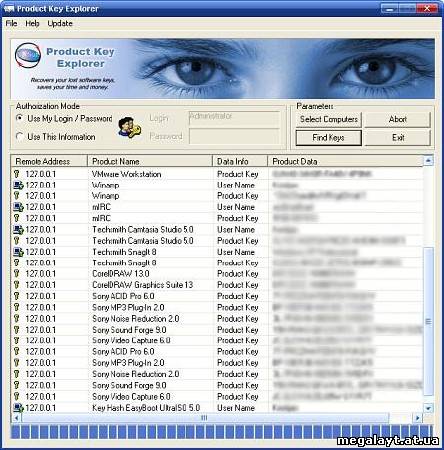This screenshot has width=444, height=450.
Task: Sort by Product Data column header
Action: click(345, 161)
